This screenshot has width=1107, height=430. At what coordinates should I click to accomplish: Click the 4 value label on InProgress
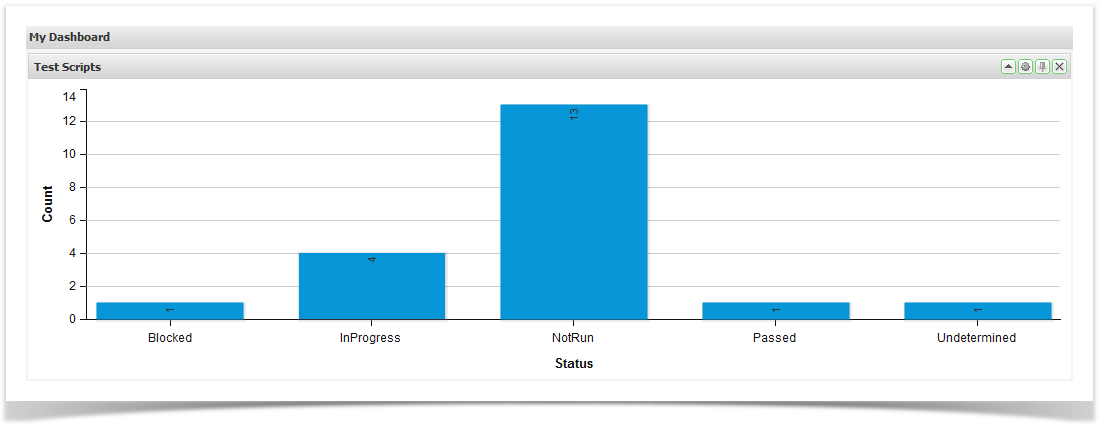[372, 260]
